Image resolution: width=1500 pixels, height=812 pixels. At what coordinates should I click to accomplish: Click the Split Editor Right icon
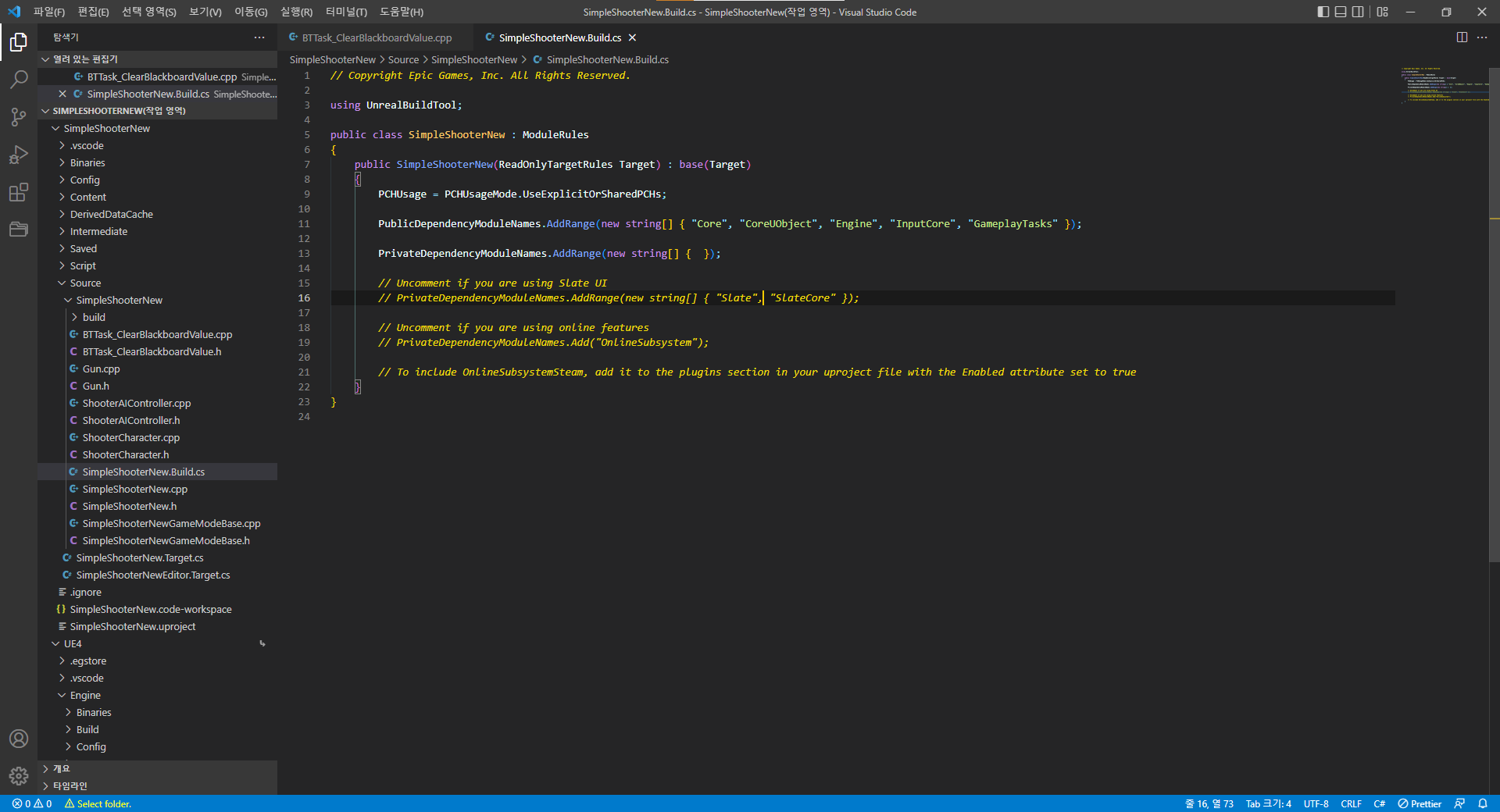(1462, 37)
